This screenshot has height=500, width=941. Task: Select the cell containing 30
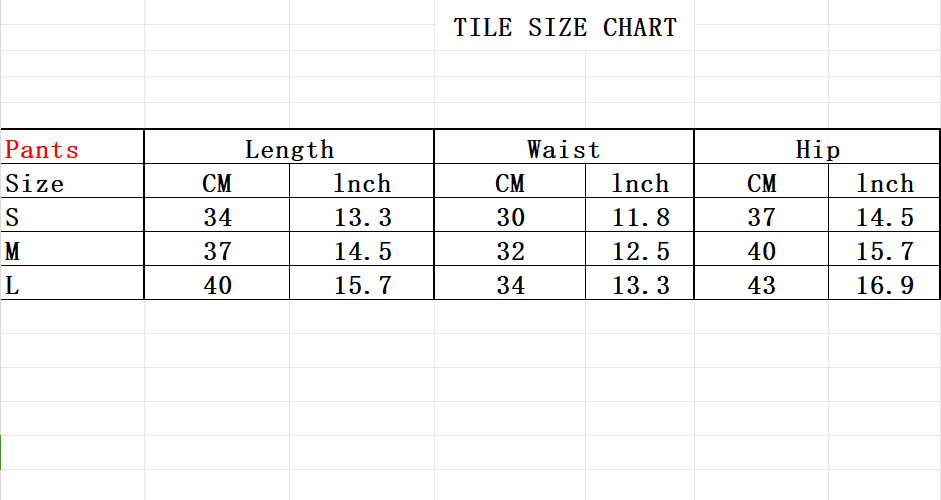coord(510,215)
